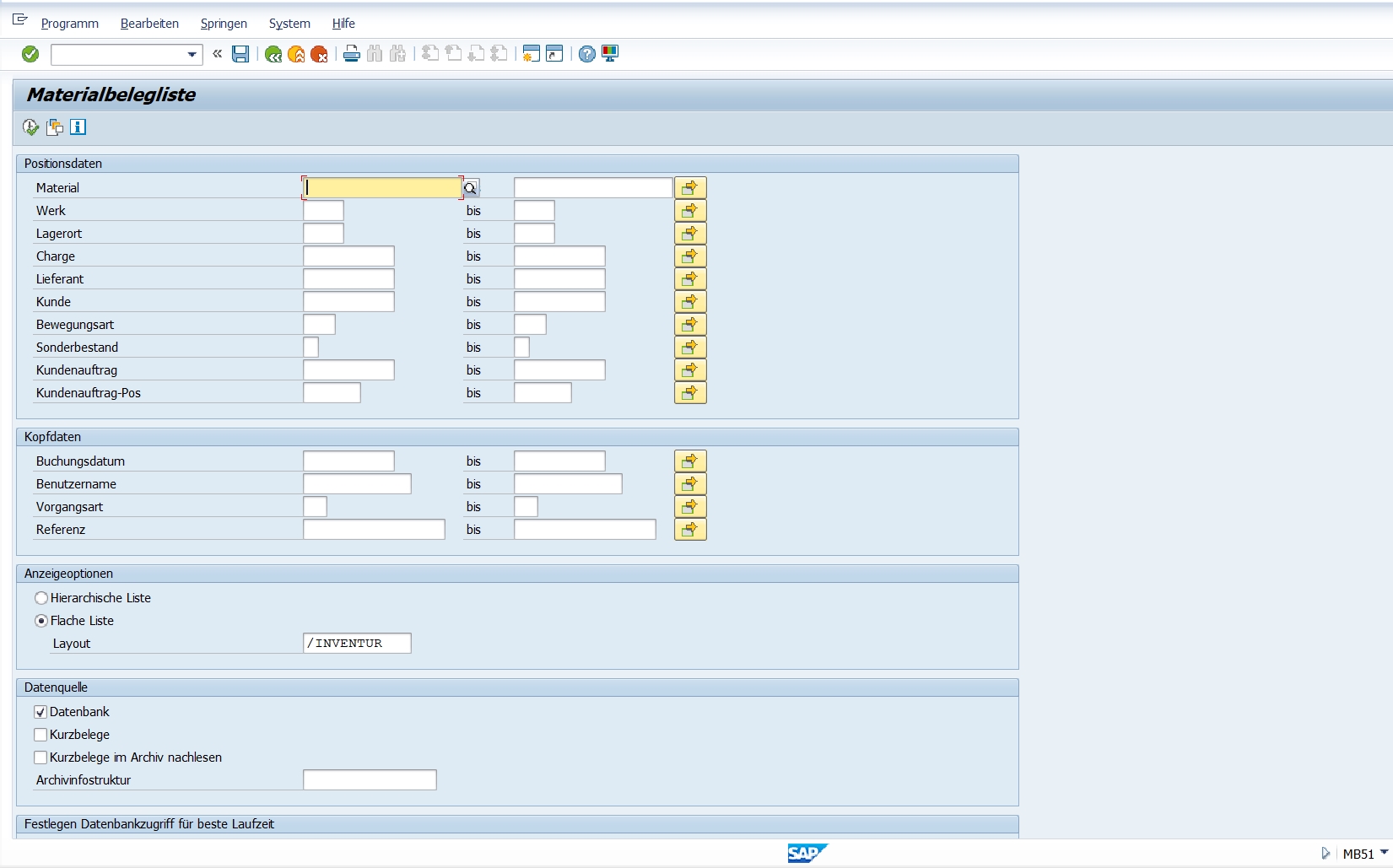The width and height of the screenshot is (1393, 868).
Task: Select the Hierarchische Liste radio button
Action: click(x=41, y=598)
